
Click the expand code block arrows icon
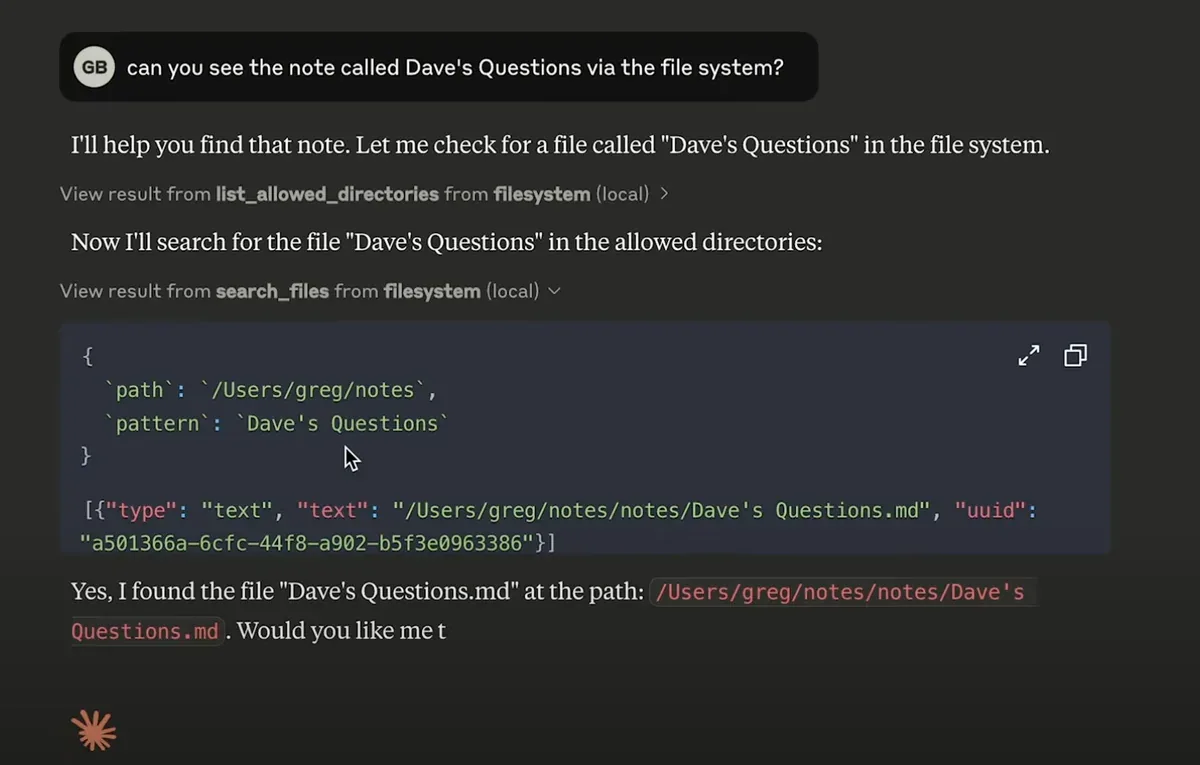[1029, 355]
